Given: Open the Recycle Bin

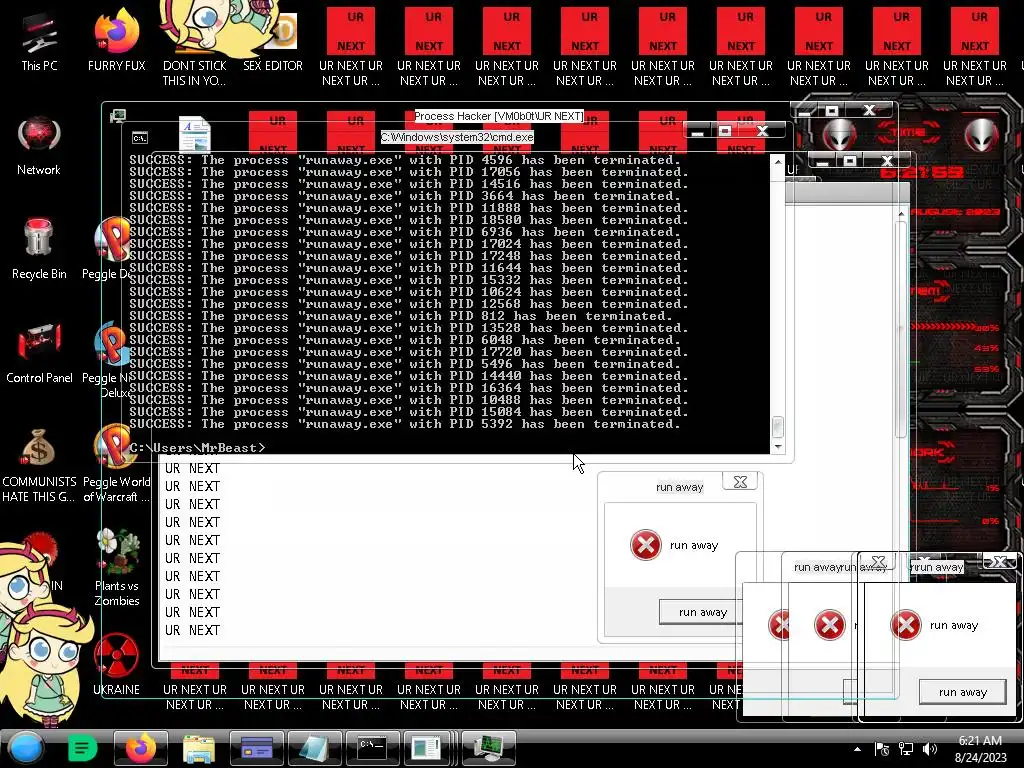Looking at the screenshot, I should coord(39,249).
